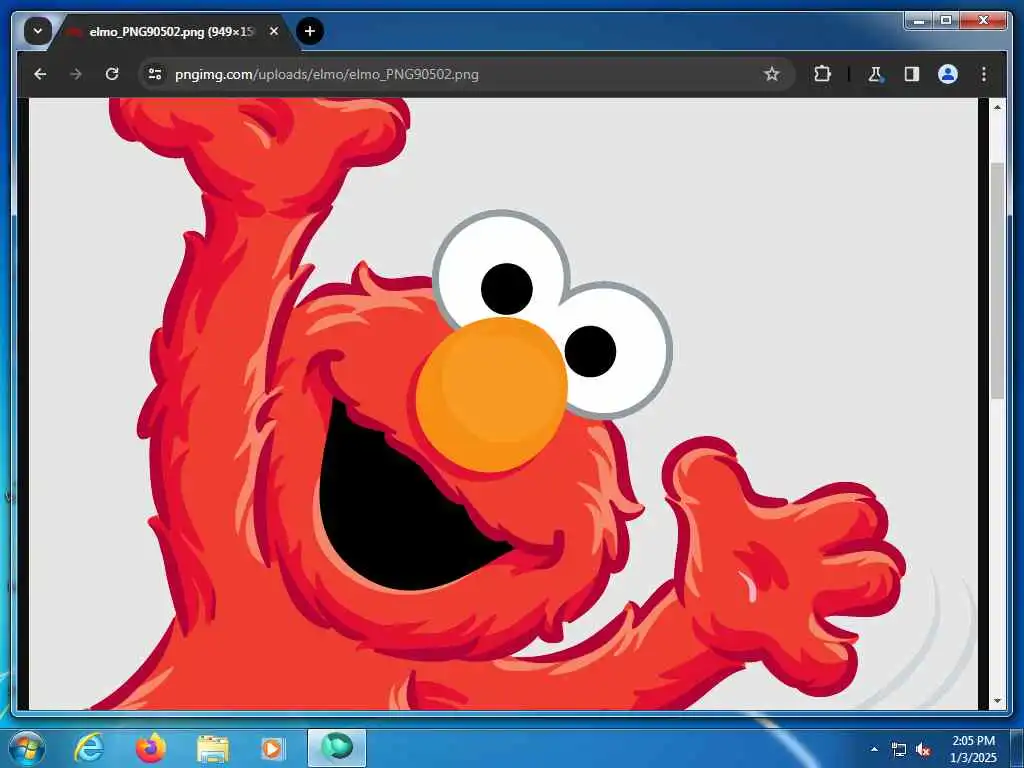Click the scrollbar down arrow

(997, 701)
